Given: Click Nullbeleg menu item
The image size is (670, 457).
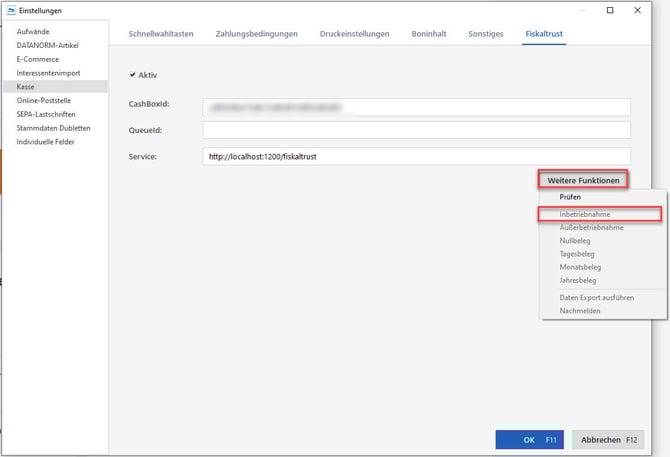Looking at the screenshot, I should [575, 241].
